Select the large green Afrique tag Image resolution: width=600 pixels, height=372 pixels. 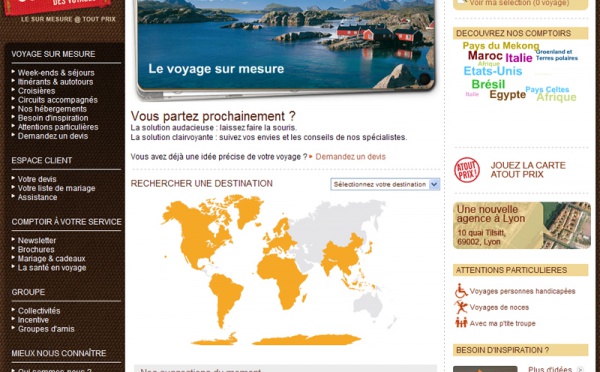(x=556, y=97)
